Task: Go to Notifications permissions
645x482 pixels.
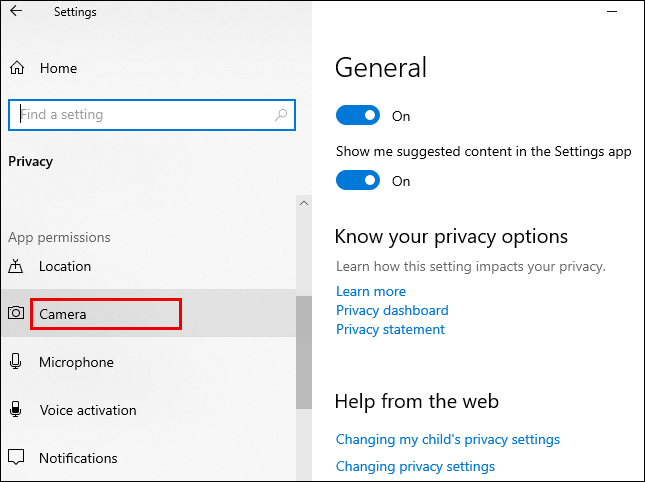Action: [x=78, y=458]
